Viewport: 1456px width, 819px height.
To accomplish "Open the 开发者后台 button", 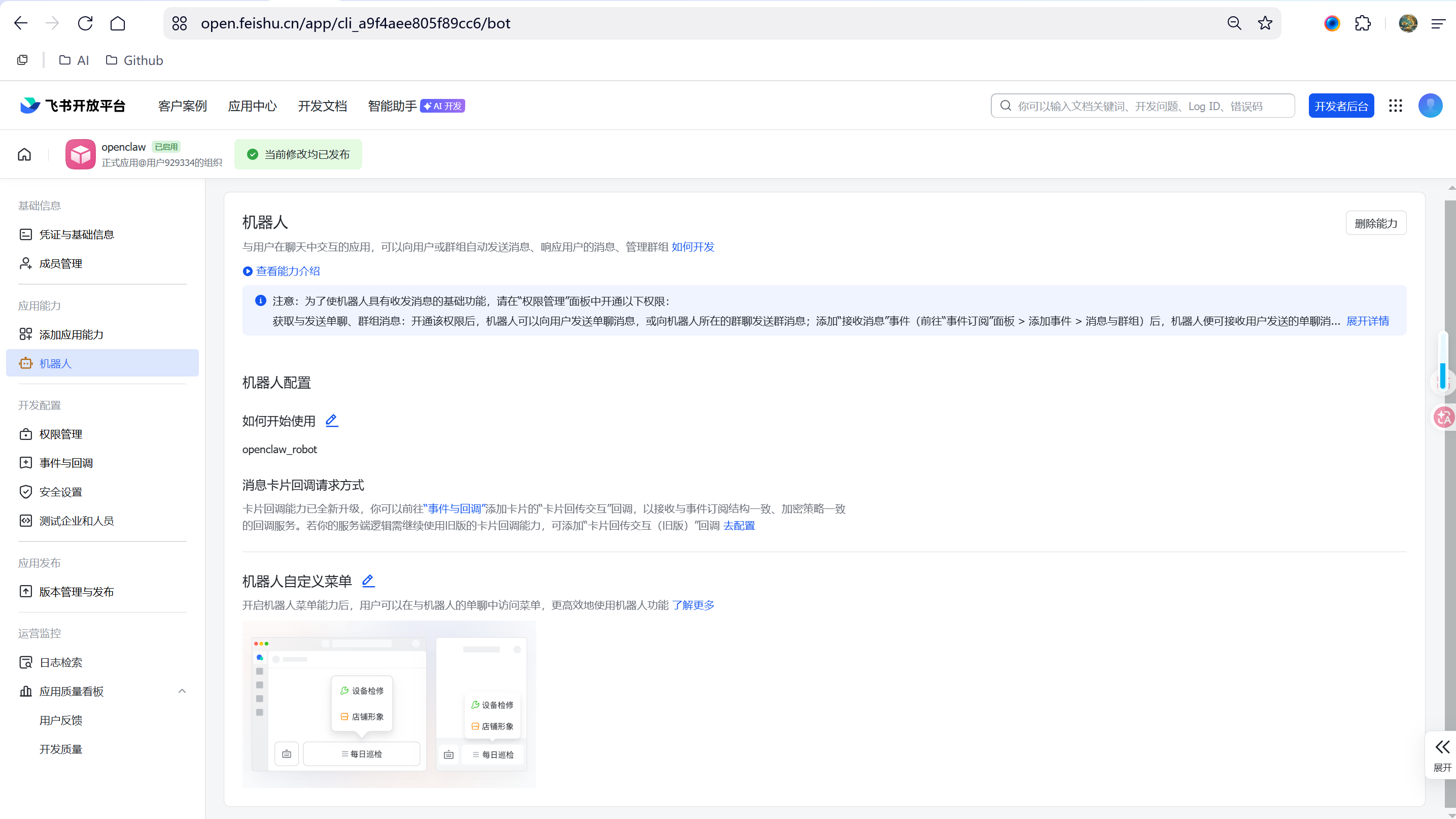I will tap(1341, 106).
